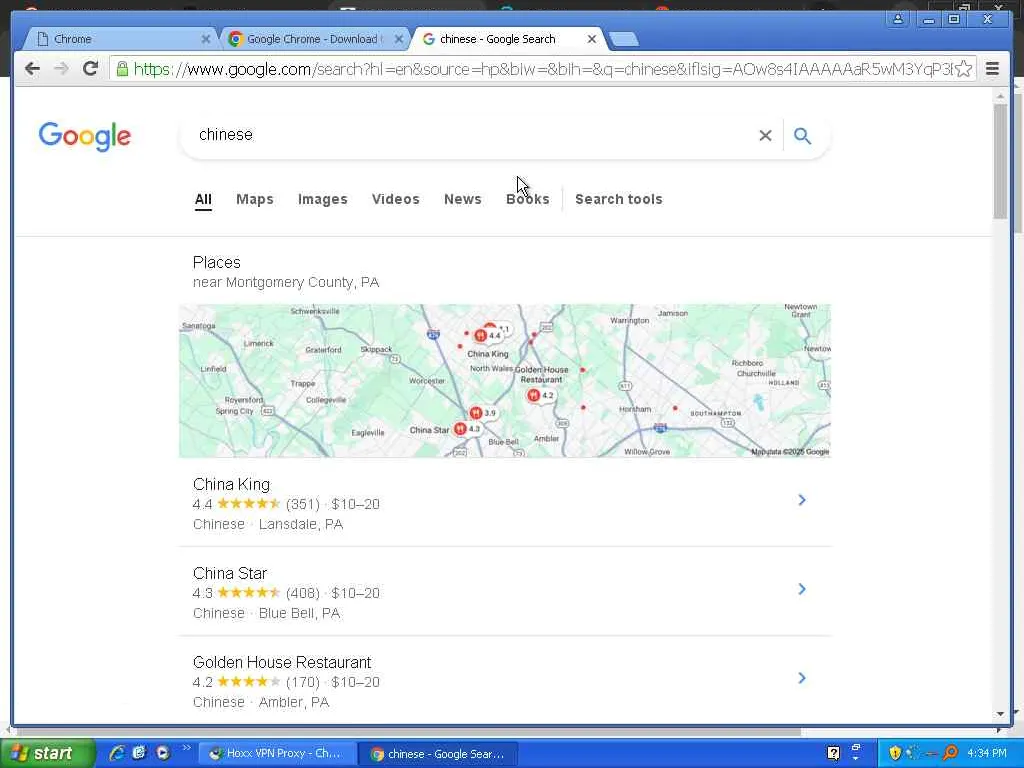The image size is (1024, 768).
Task: Show more quick launch items chevron
Action: (x=186, y=748)
